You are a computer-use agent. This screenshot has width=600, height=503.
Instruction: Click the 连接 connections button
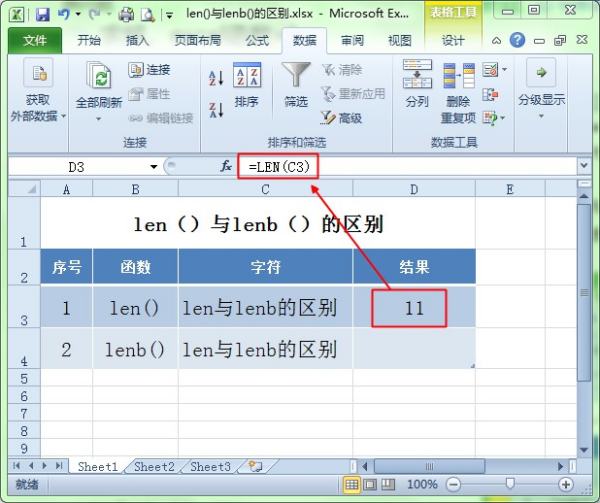[x=149, y=70]
